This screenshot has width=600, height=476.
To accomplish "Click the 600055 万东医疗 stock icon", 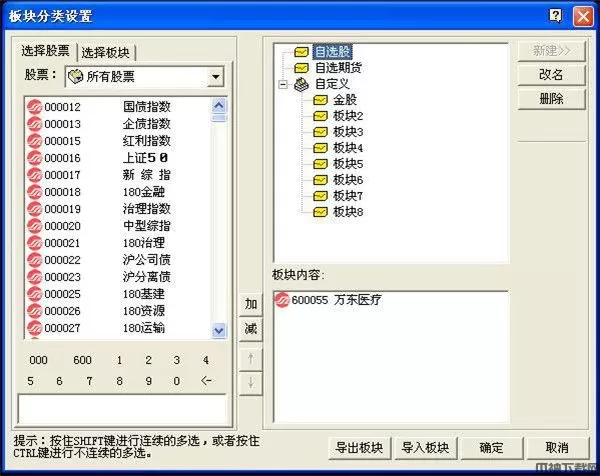I will pyautogui.click(x=282, y=300).
